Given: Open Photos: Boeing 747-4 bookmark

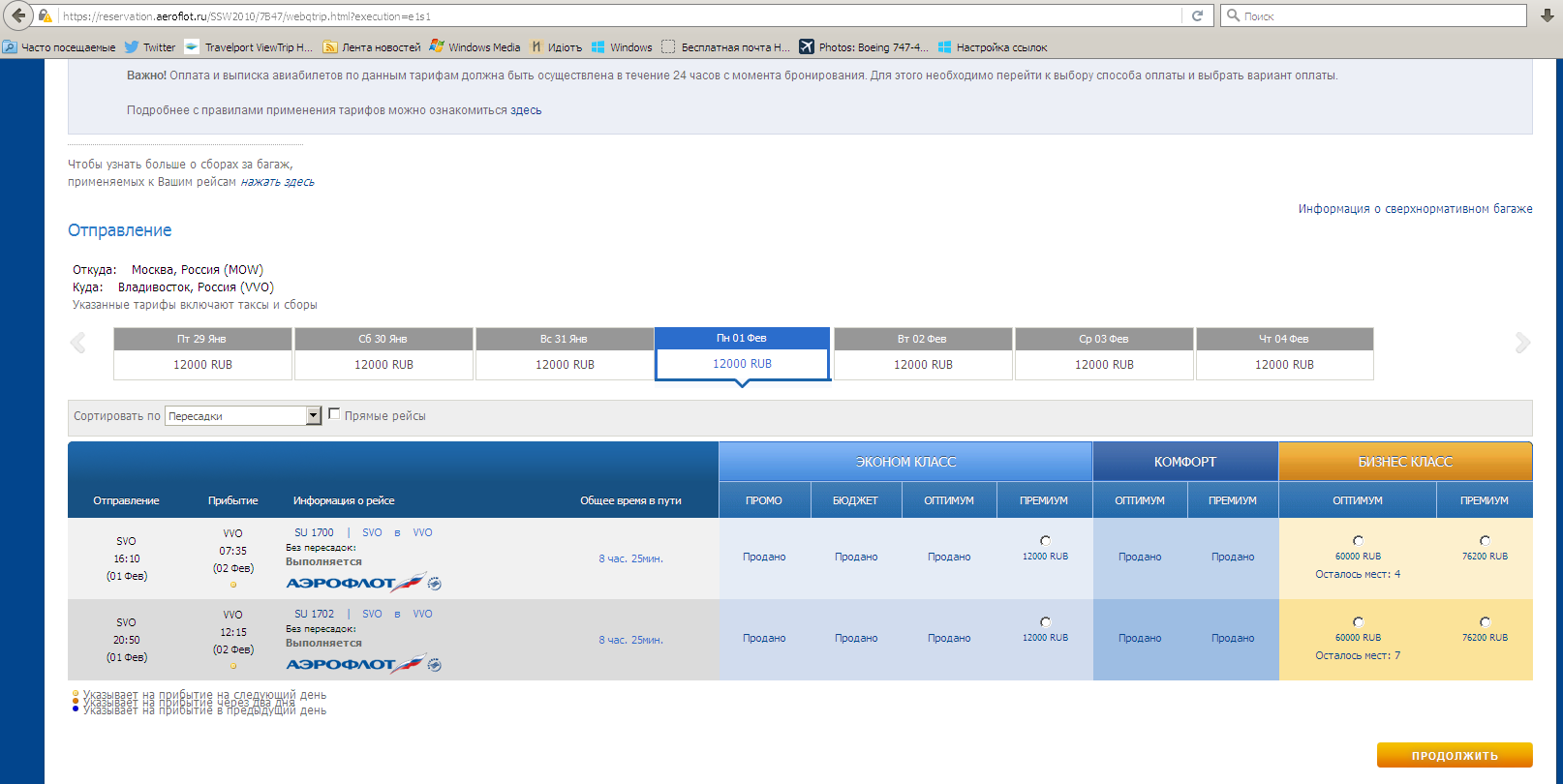Looking at the screenshot, I should coord(864,46).
